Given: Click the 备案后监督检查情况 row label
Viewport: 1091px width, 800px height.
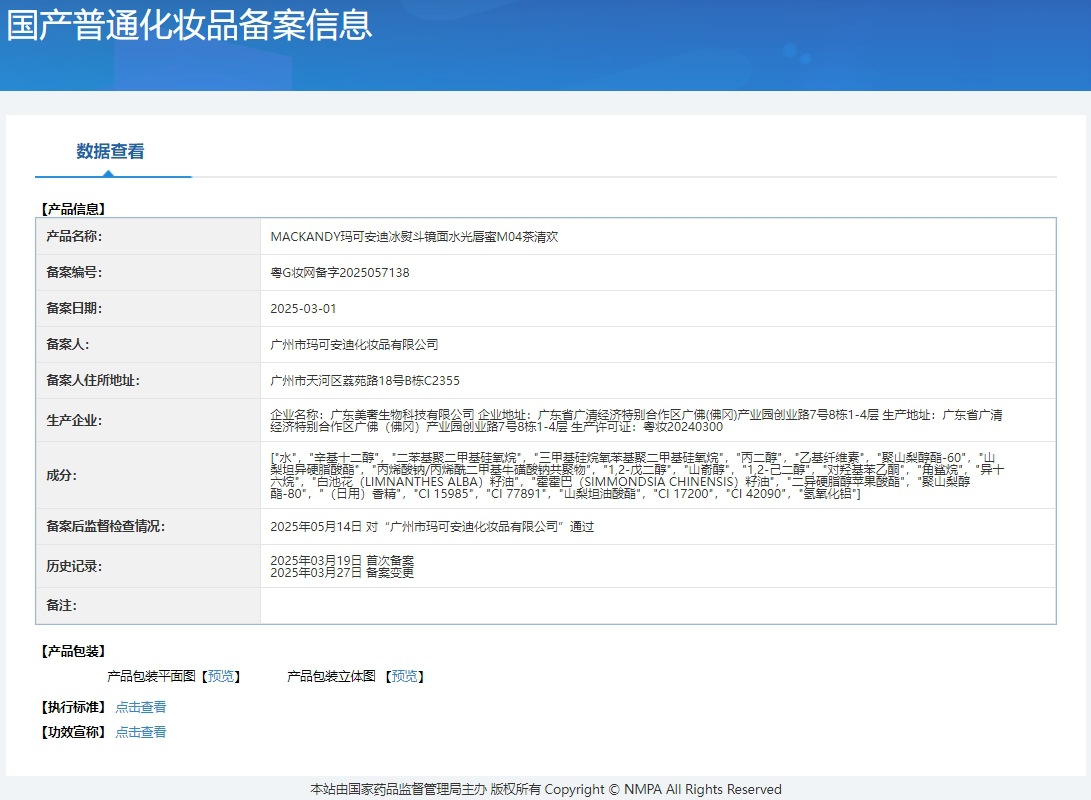Looking at the screenshot, I should pyautogui.click(x=105, y=527).
